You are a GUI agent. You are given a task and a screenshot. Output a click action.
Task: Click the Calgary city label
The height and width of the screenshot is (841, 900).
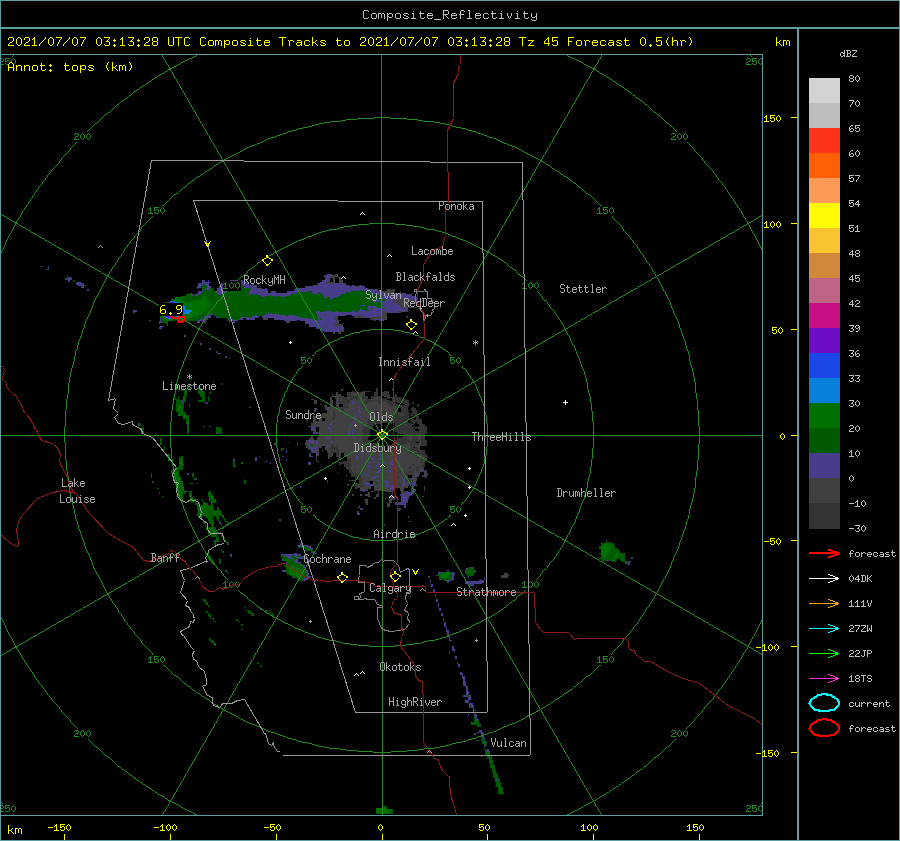[390, 588]
